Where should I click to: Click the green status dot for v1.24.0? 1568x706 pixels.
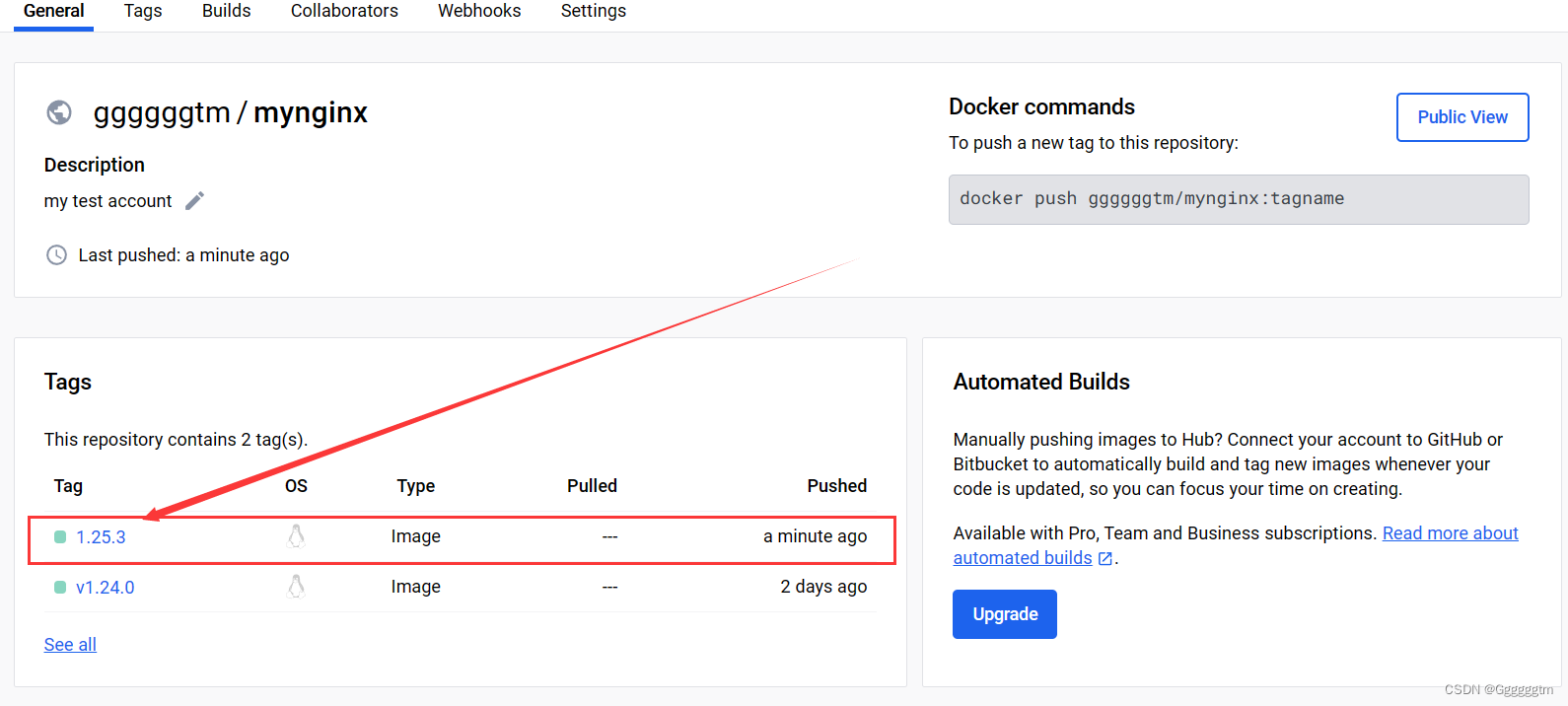point(60,588)
